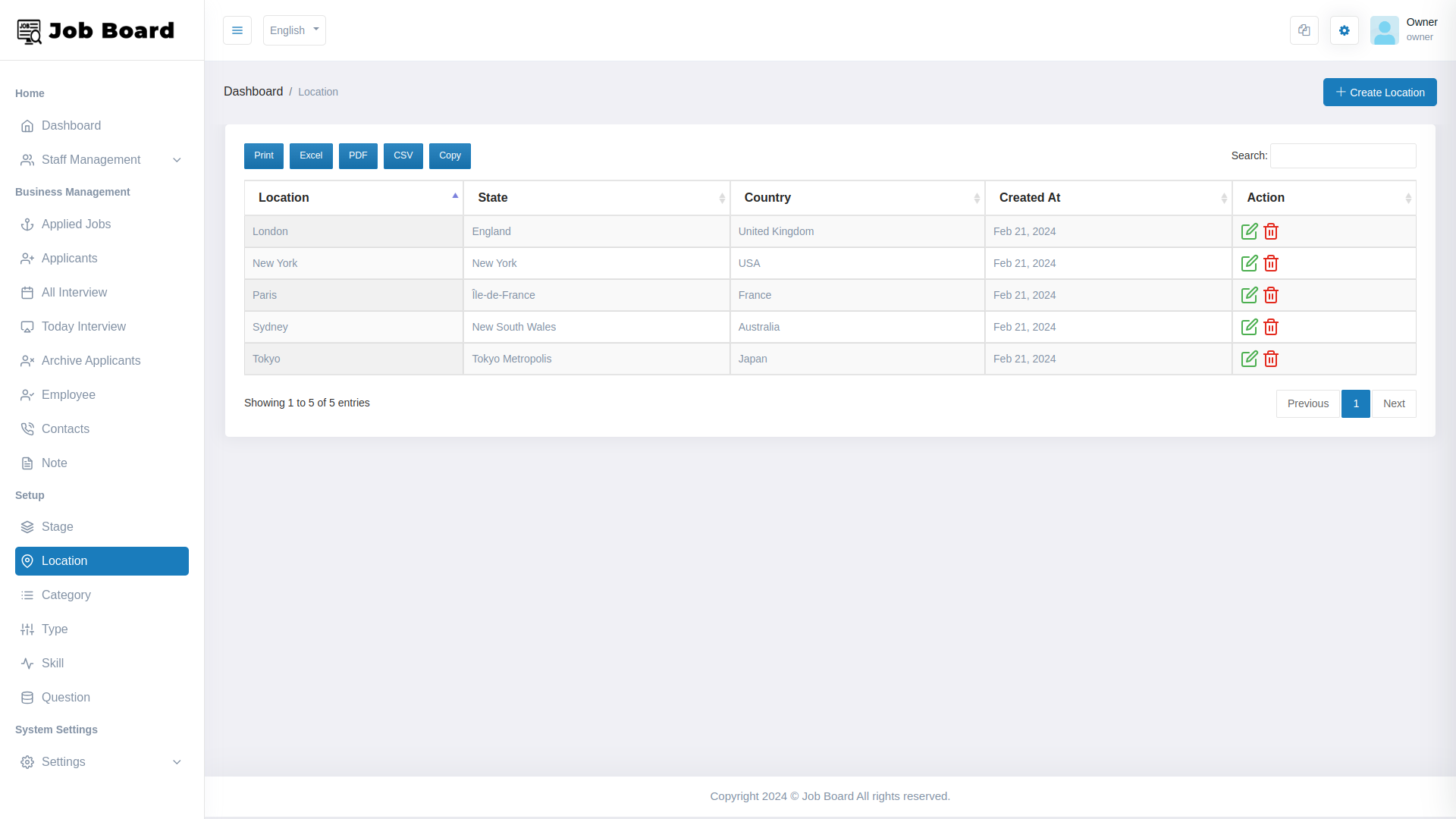Open the Applicants section
This screenshot has height=819, width=1456.
coord(69,258)
